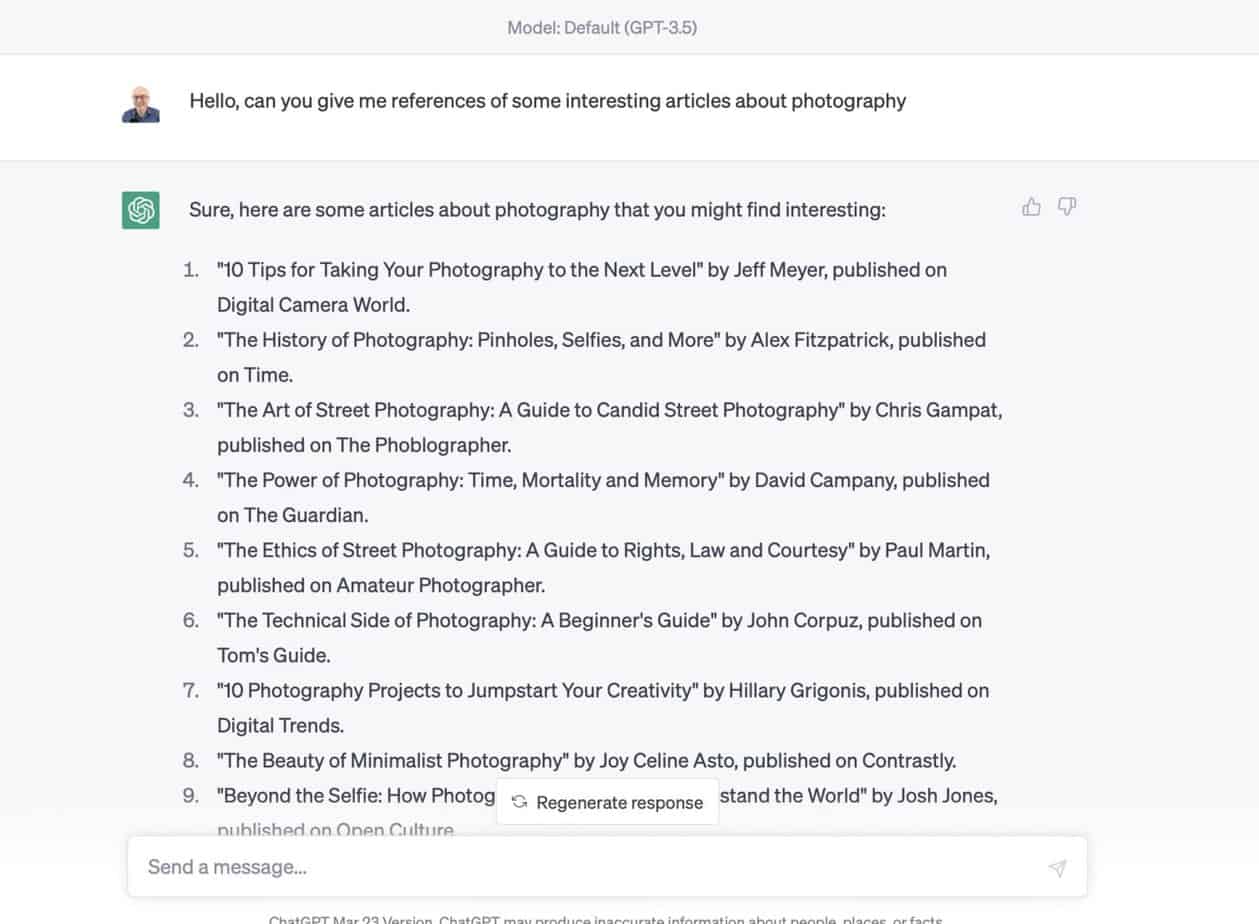Click the History of Photography list item
This screenshot has width=1259, height=924.
[x=601, y=357]
